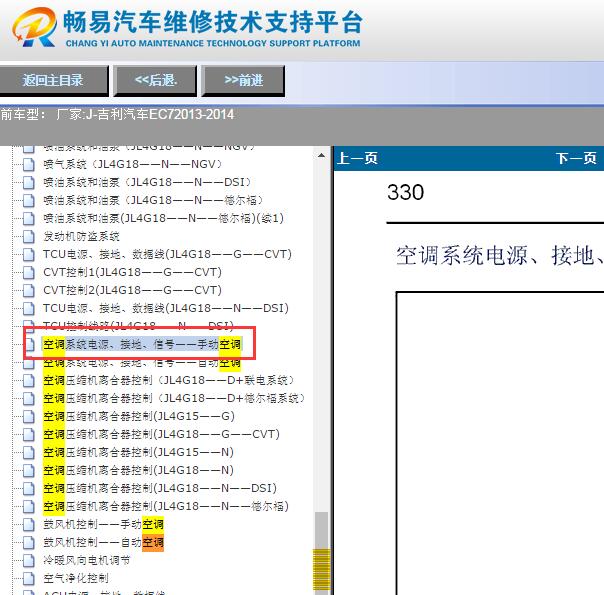The width and height of the screenshot is (604, 595).
Task: Click document icon beside CVT控制2(JL4G18——G——CVT)
Action: (x=29, y=290)
